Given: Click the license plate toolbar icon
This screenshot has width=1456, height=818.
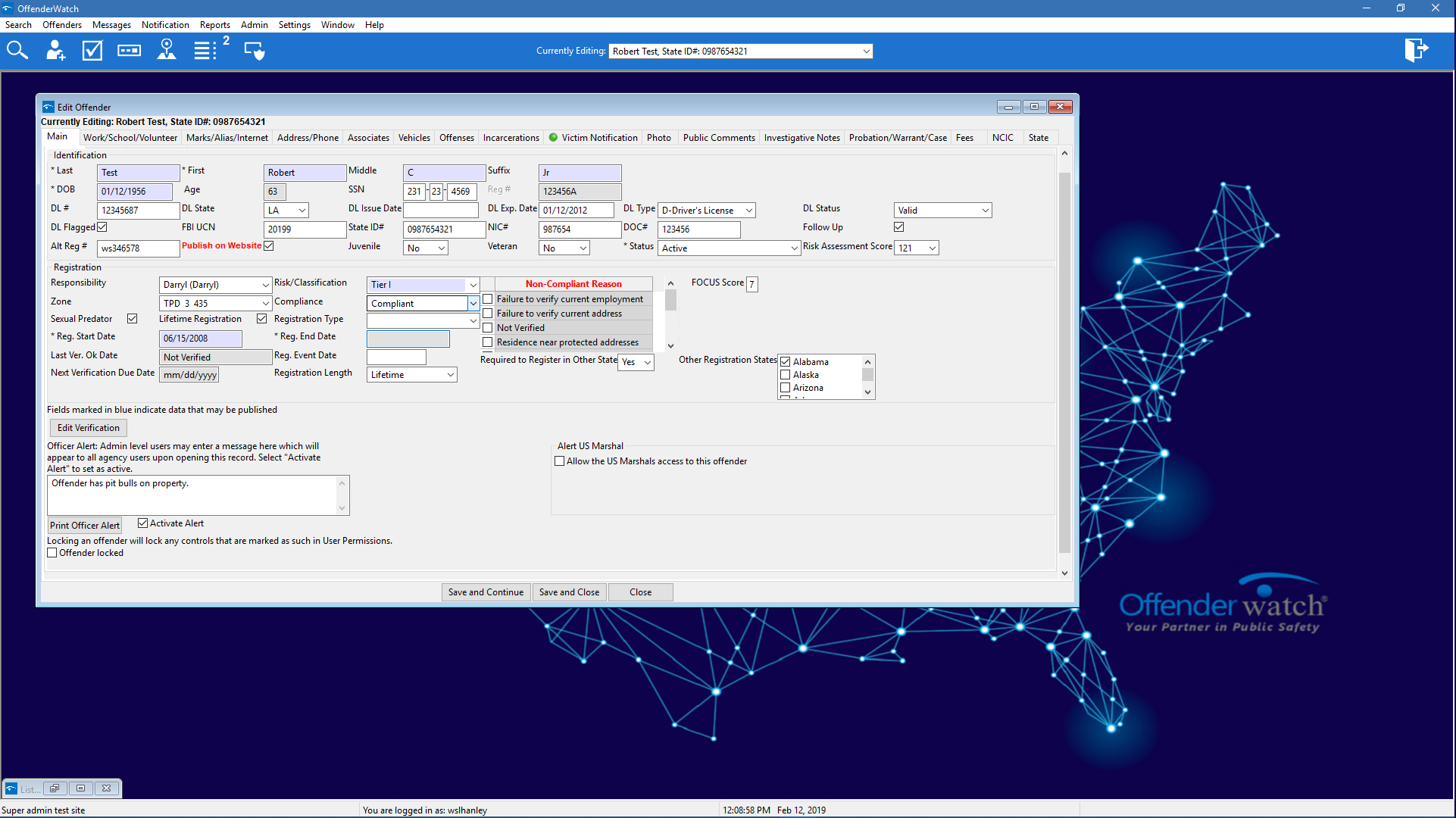Looking at the screenshot, I should click(130, 51).
